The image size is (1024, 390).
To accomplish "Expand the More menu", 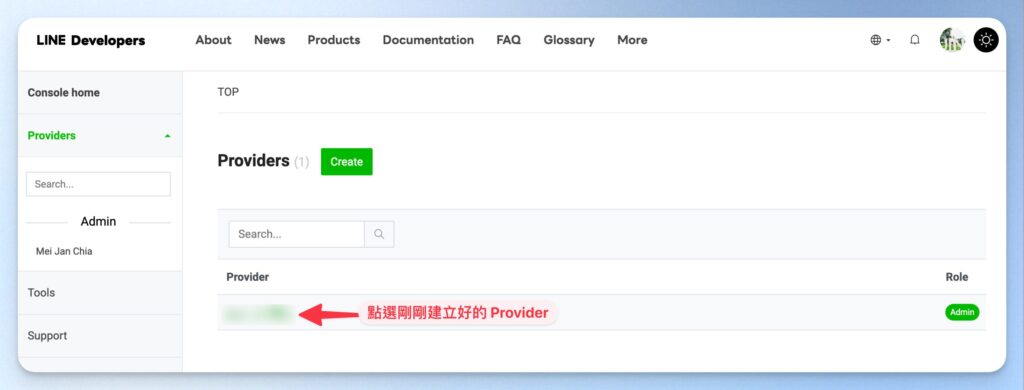I will coord(632,40).
